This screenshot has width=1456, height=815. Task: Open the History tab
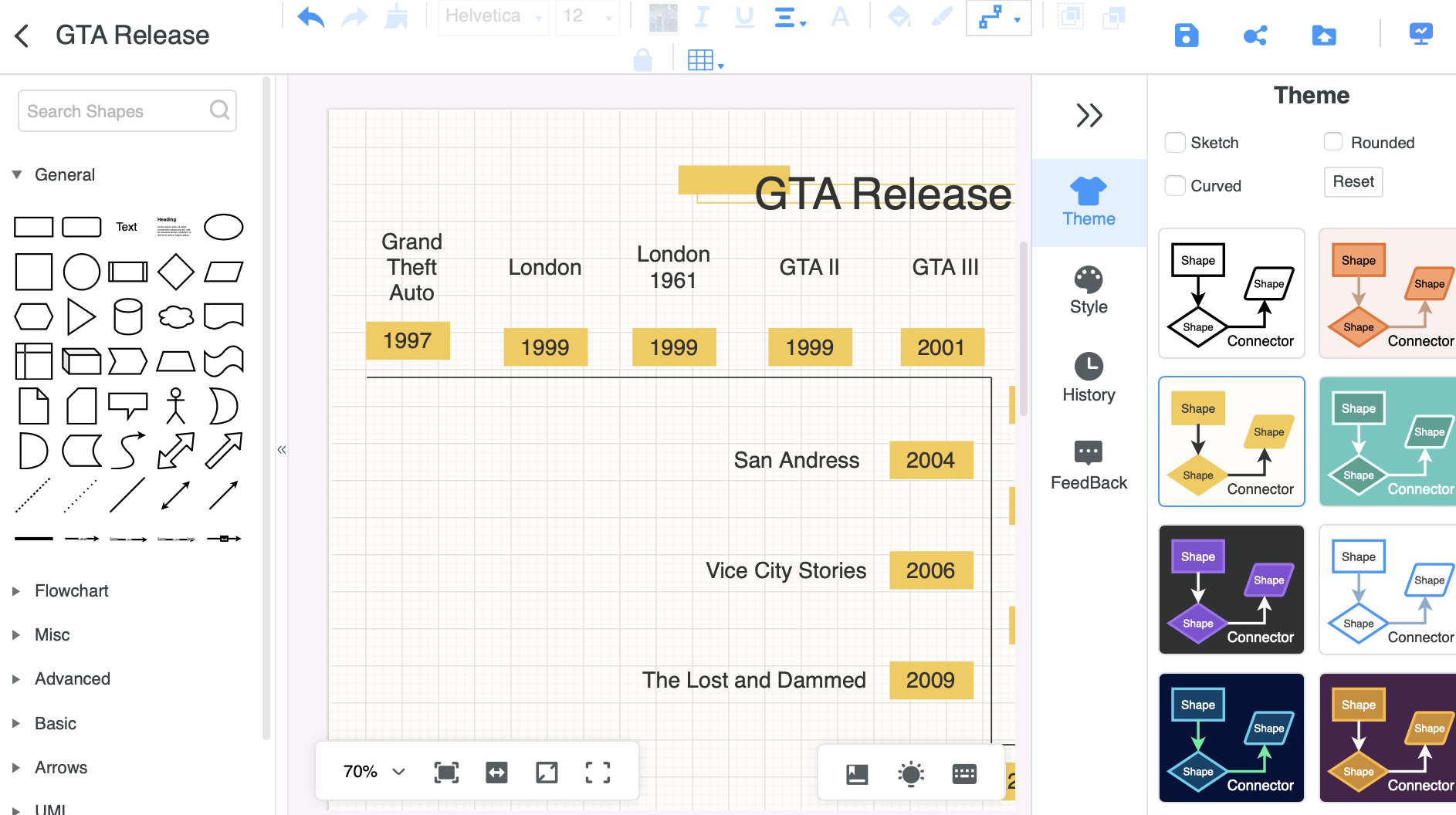1089,379
